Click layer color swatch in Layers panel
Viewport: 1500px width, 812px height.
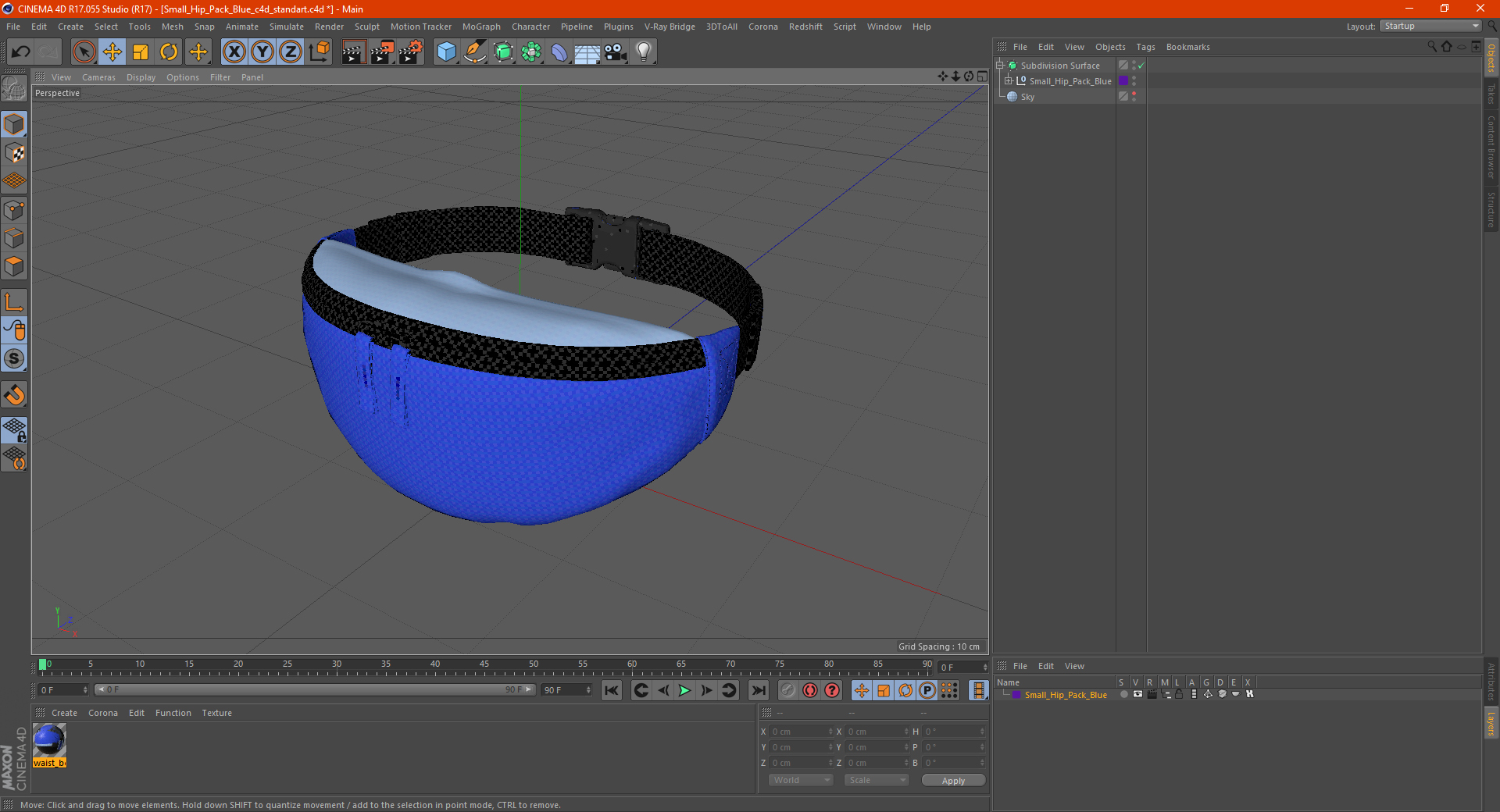pyautogui.click(x=1016, y=695)
